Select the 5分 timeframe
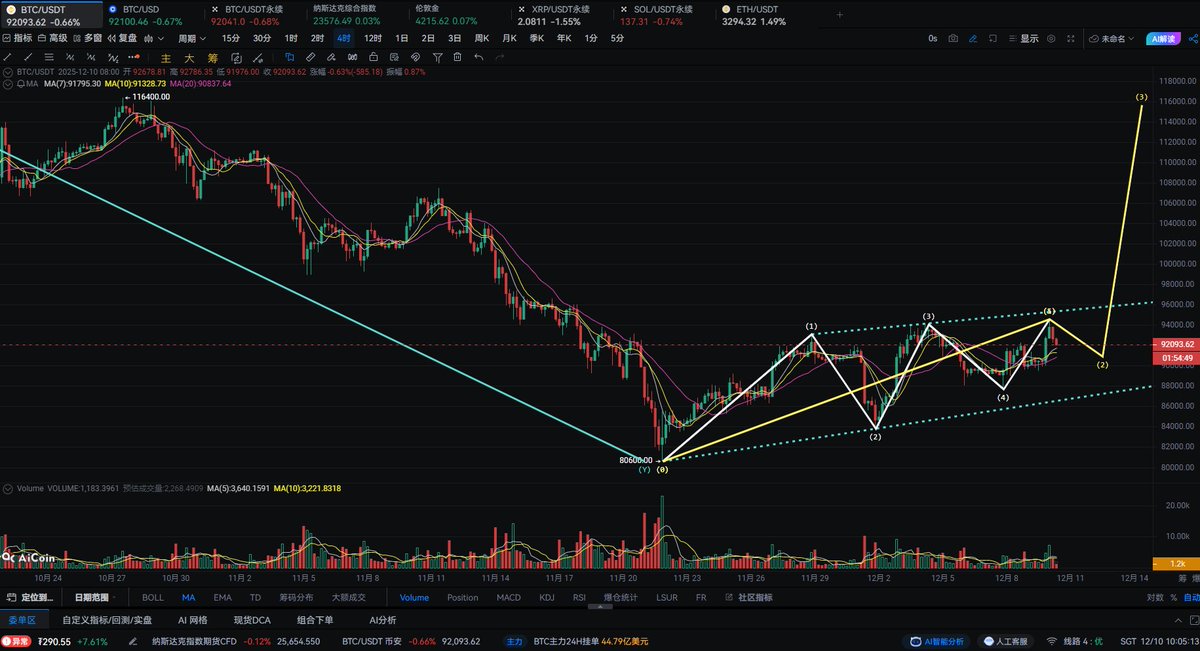The height and width of the screenshot is (651, 1200). 617,38
